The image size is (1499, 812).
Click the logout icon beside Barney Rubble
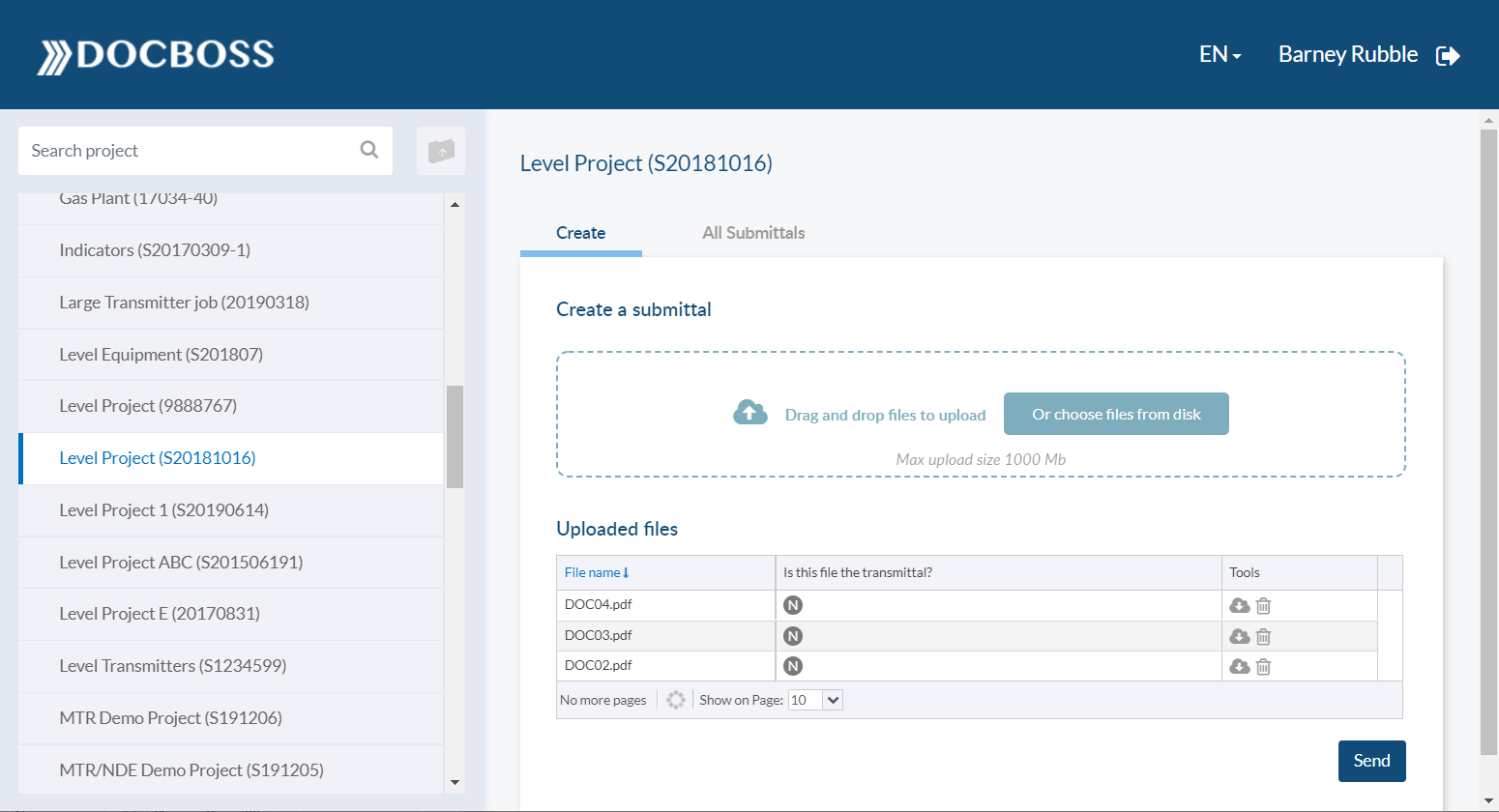pos(1448,56)
